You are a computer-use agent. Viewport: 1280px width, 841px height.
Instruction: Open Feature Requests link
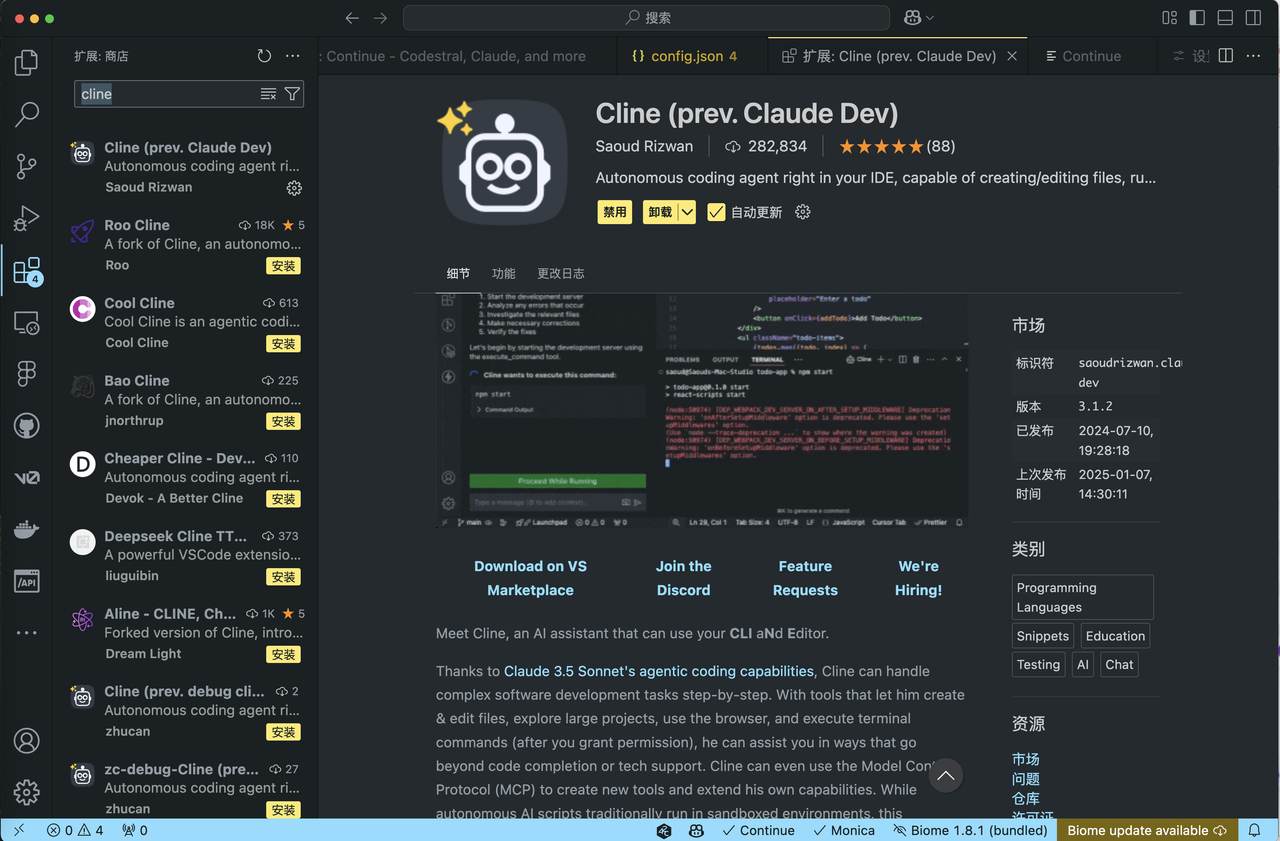tap(805, 578)
